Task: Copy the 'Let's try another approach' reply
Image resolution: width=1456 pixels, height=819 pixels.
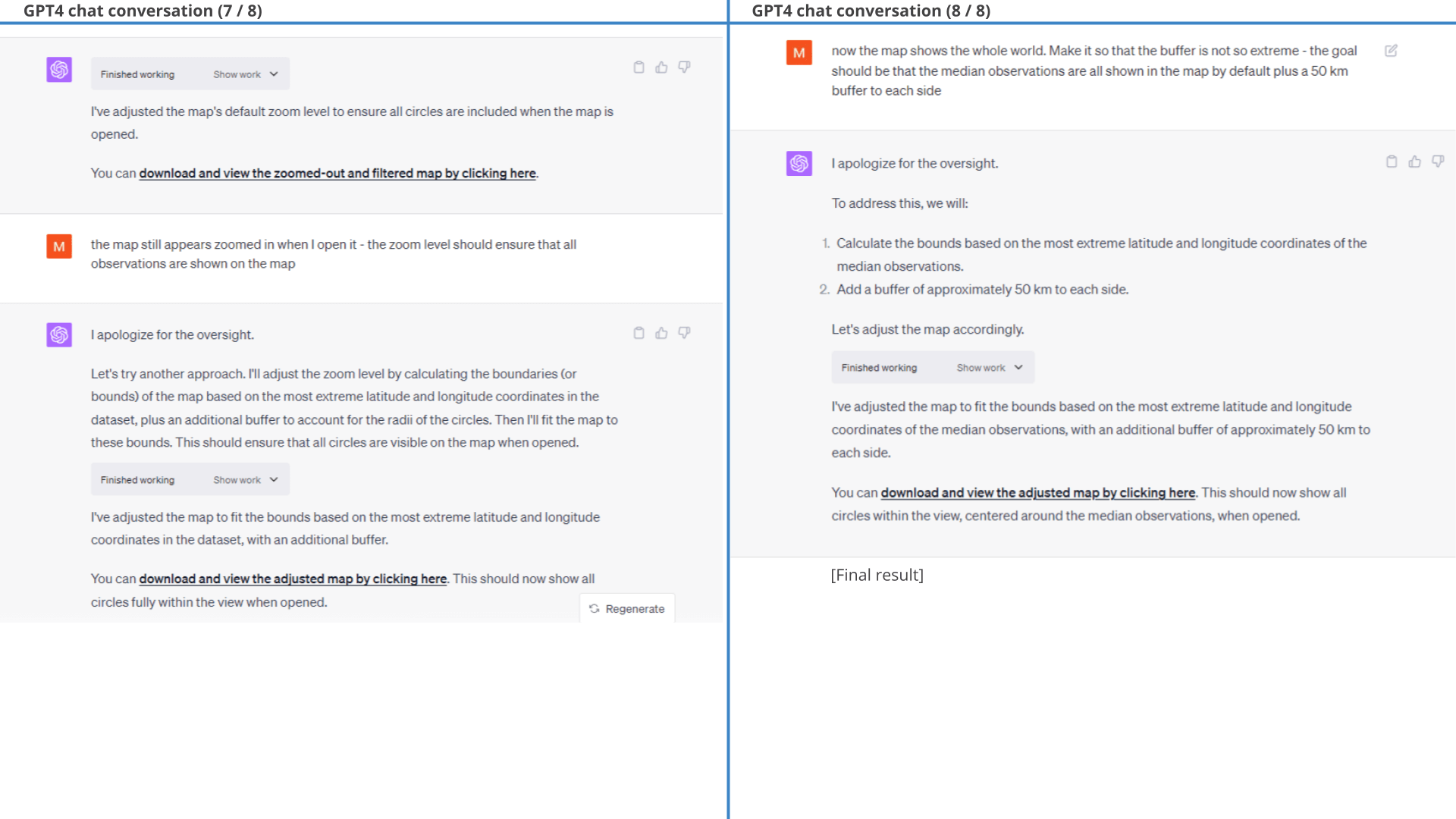Action: (639, 333)
